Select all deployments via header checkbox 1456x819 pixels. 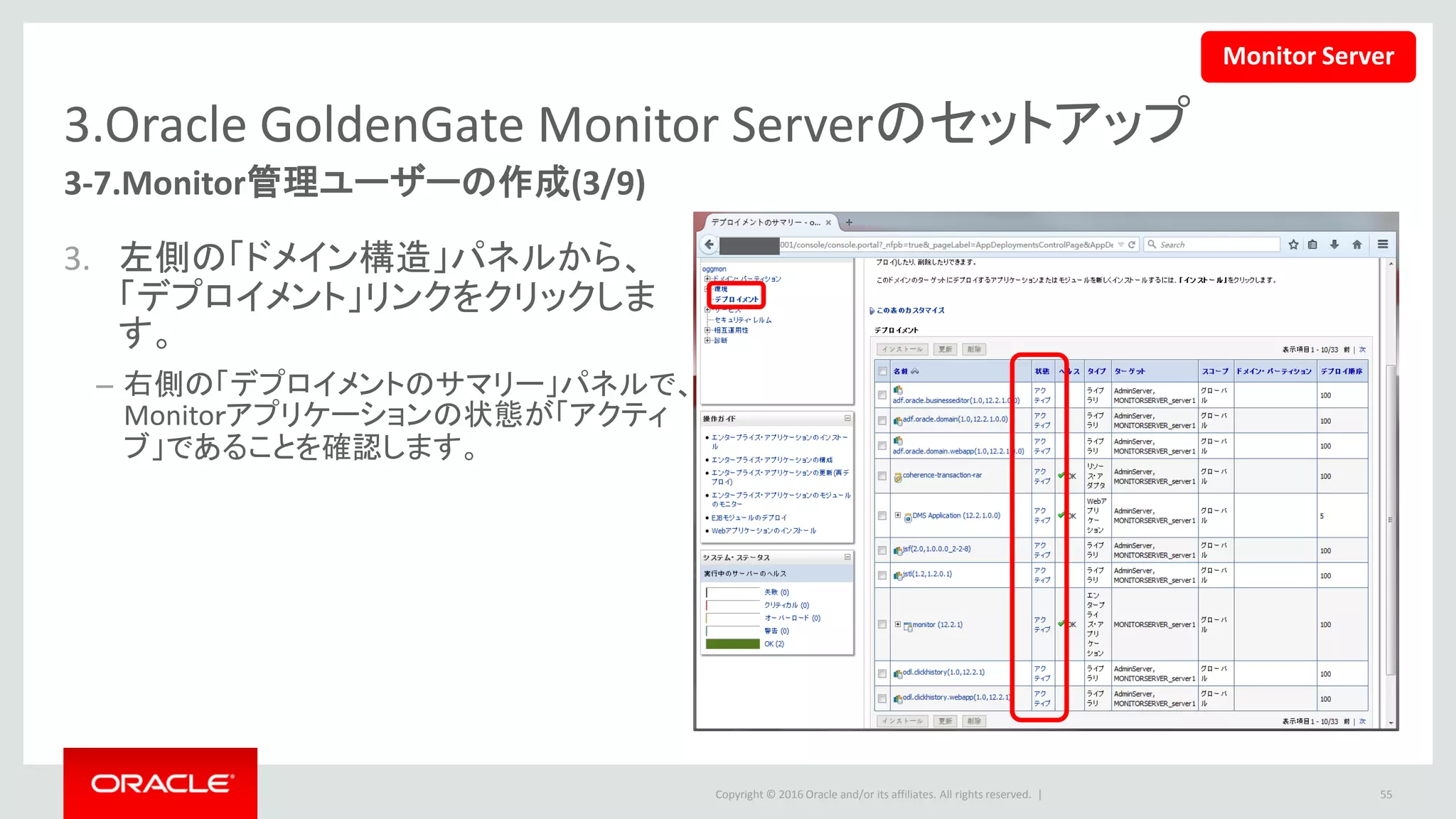[882, 371]
